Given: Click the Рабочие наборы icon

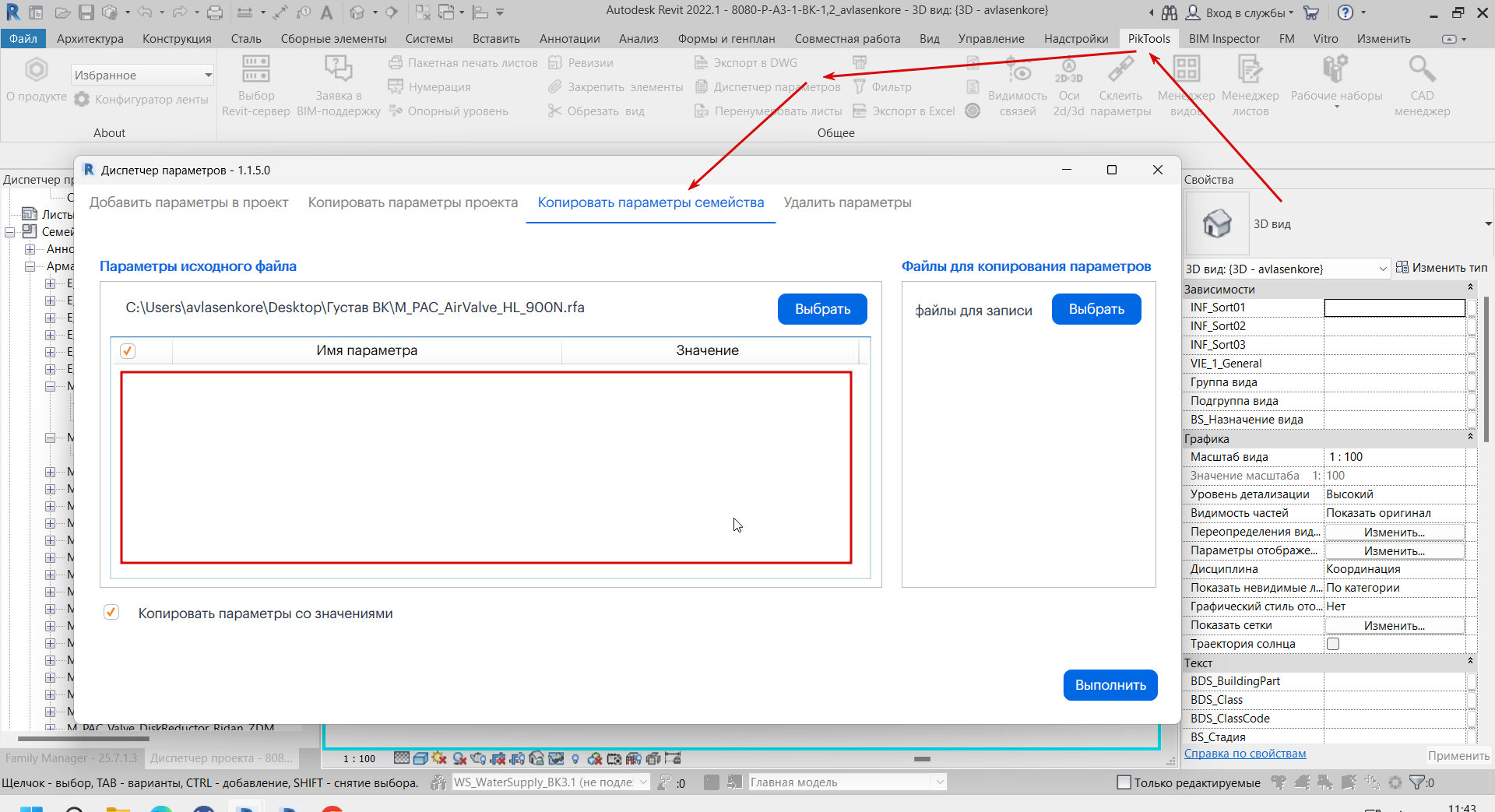Looking at the screenshot, I should [x=1336, y=70].
